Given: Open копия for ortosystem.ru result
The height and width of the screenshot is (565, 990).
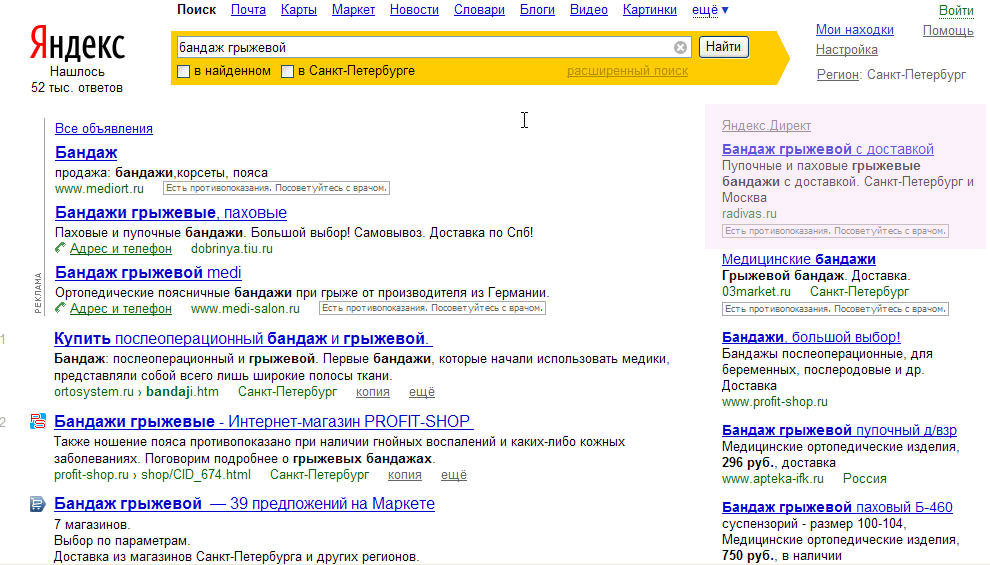Looking at the screenshot, I should coord(373,392).
